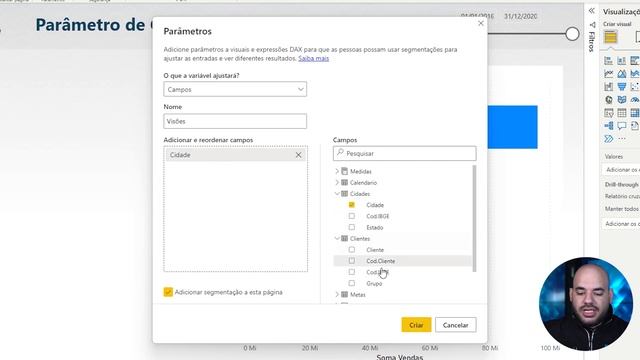Viewport: 640px width, 360px height.
Task: Collapse the Cidades table
Action: pyautogui.click(x=337, y=193)
